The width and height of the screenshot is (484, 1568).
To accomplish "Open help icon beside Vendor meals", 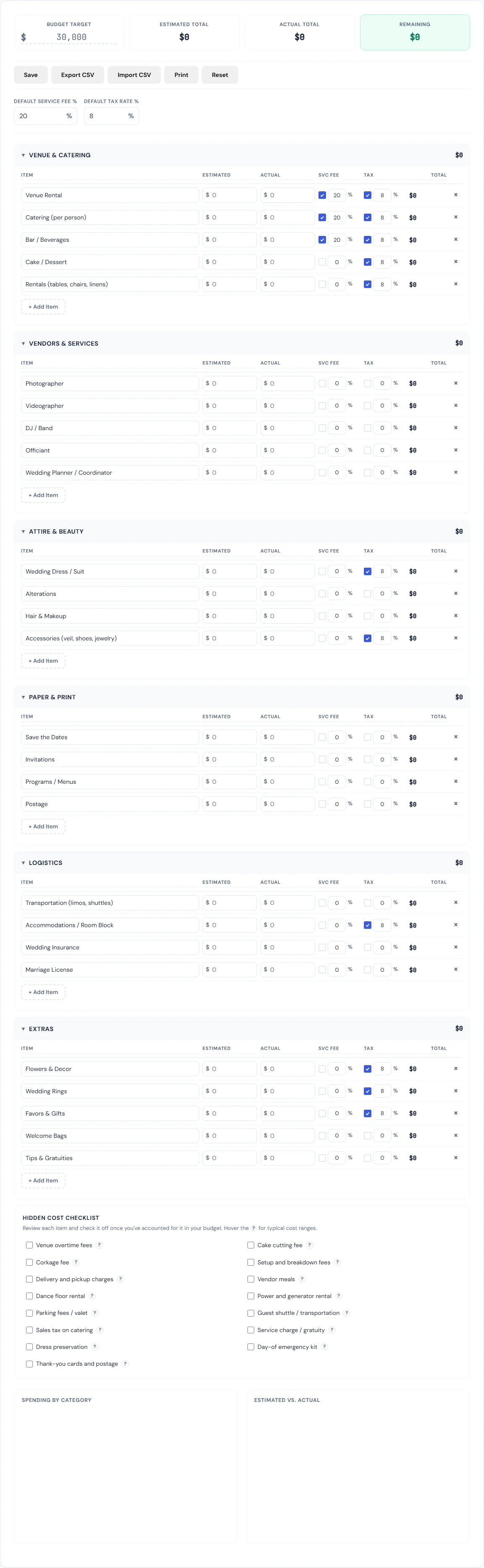I will click(302, 1279).
